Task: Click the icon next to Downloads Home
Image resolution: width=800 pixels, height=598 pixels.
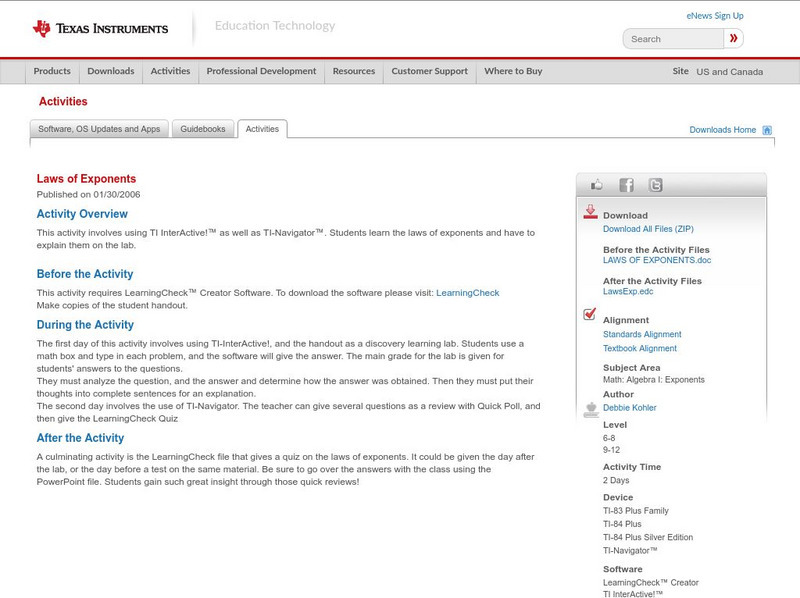Action: click(x=766, y=129)
